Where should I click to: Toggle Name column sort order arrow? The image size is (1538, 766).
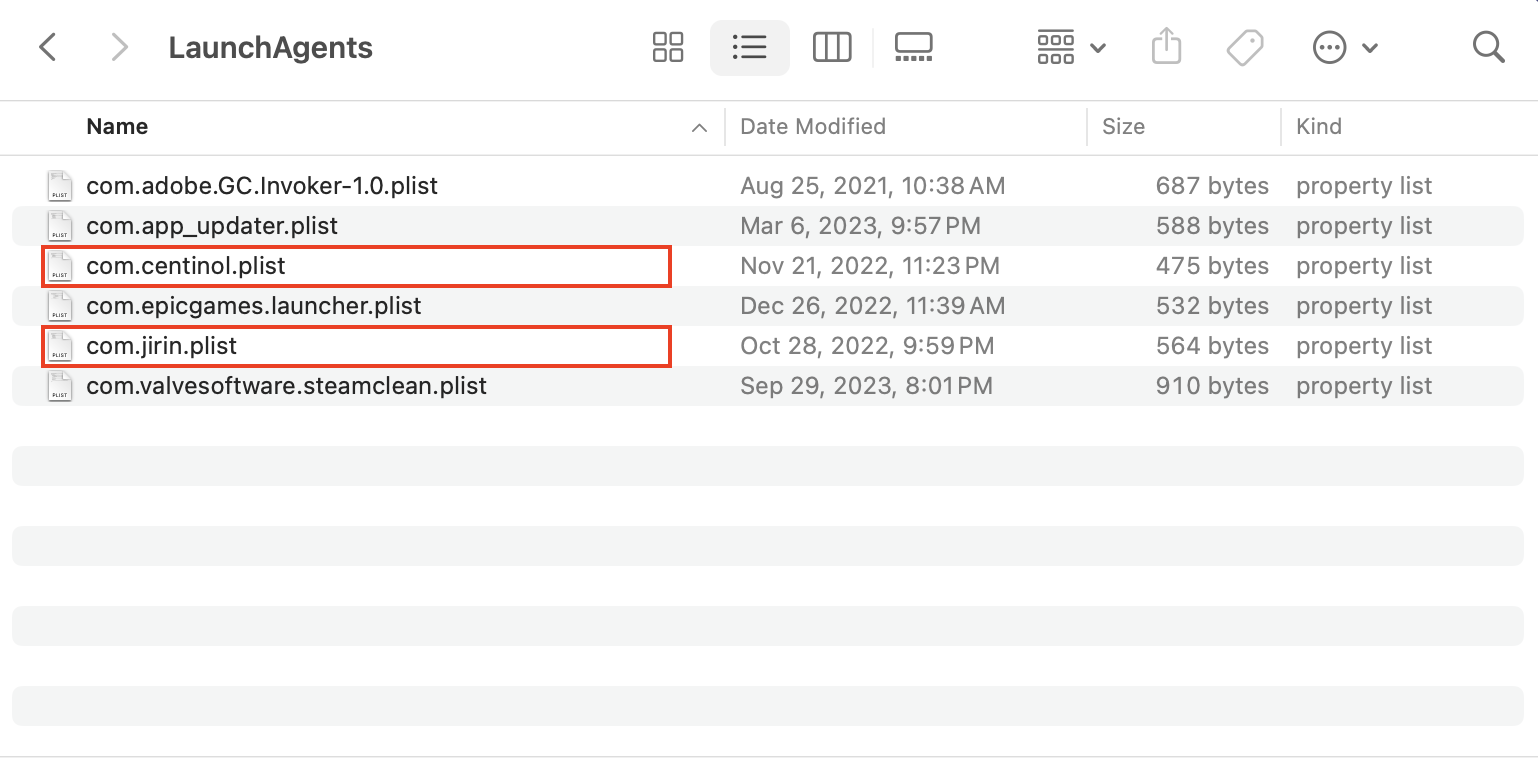point(699,127)
